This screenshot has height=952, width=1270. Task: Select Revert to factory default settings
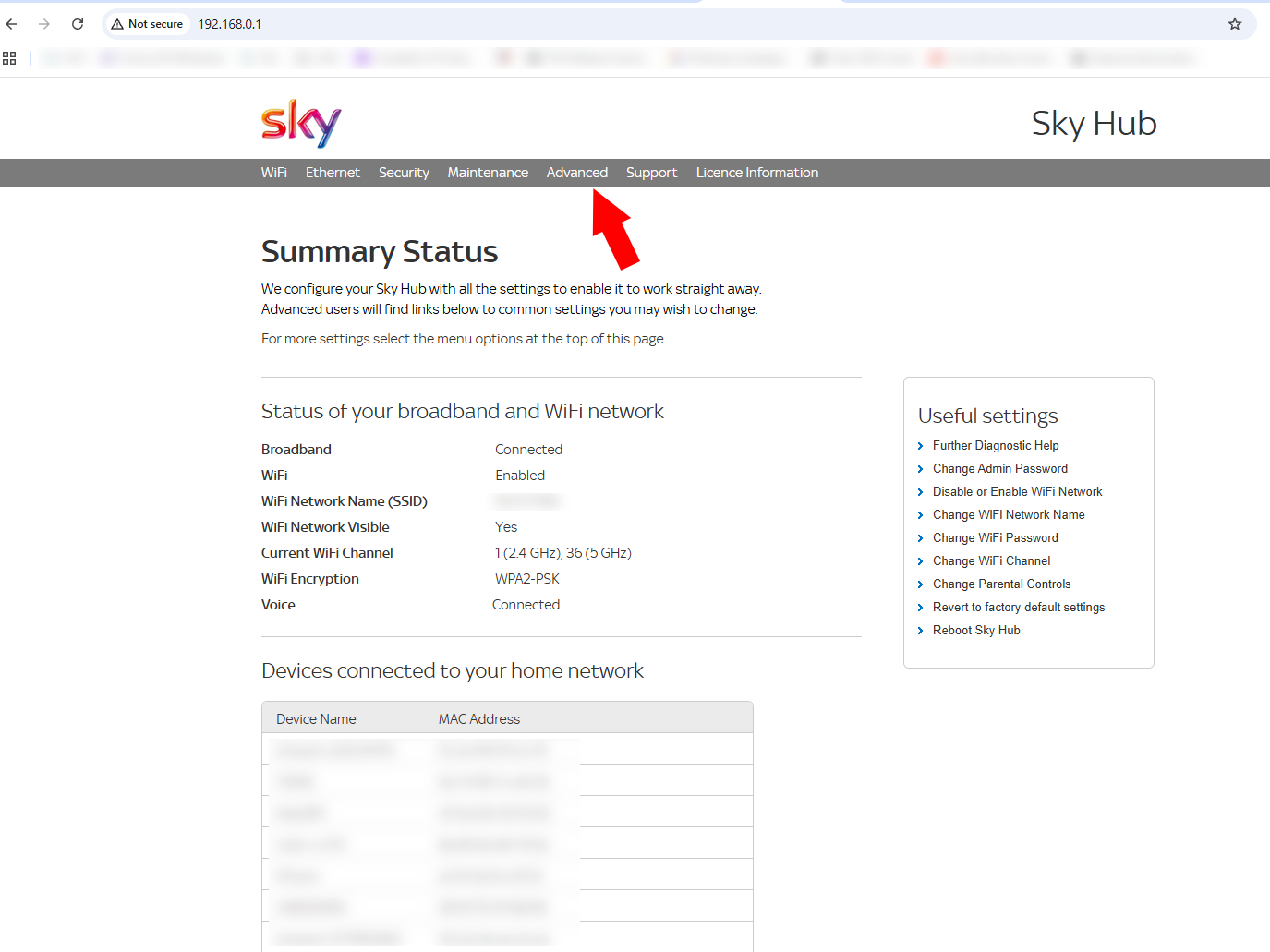1018,608
